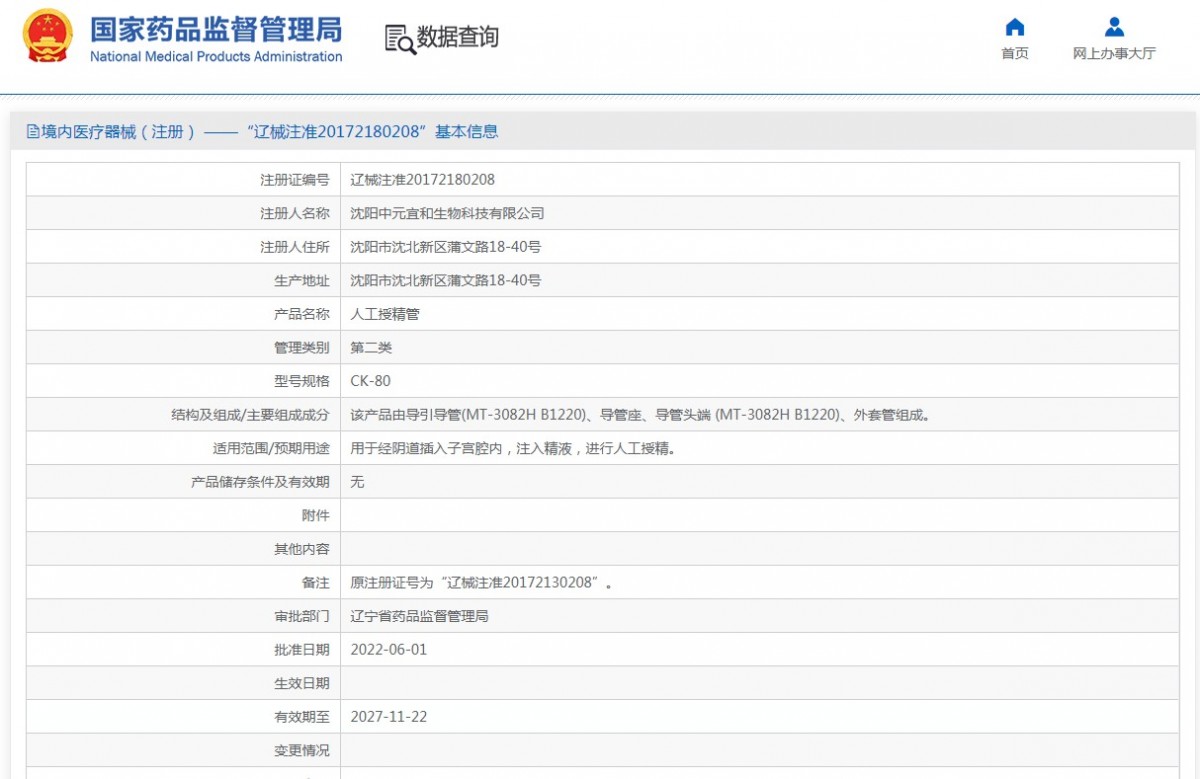This screenshot has height=779, width=1200.
Task: Select approving department 辽宁省药品监督管理局
Action: pyautogui.click(x=420, y=616)
